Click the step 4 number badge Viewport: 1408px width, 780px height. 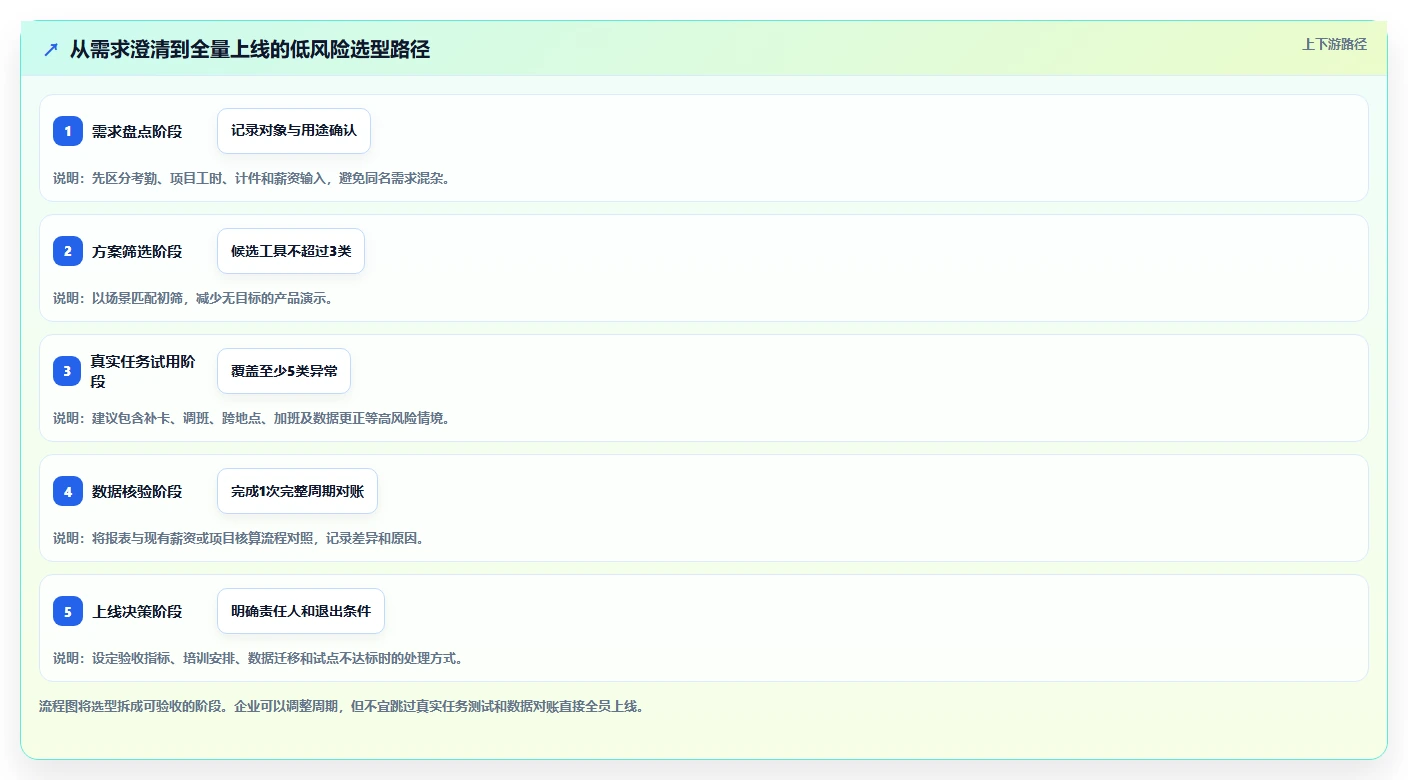pos(68,491)
